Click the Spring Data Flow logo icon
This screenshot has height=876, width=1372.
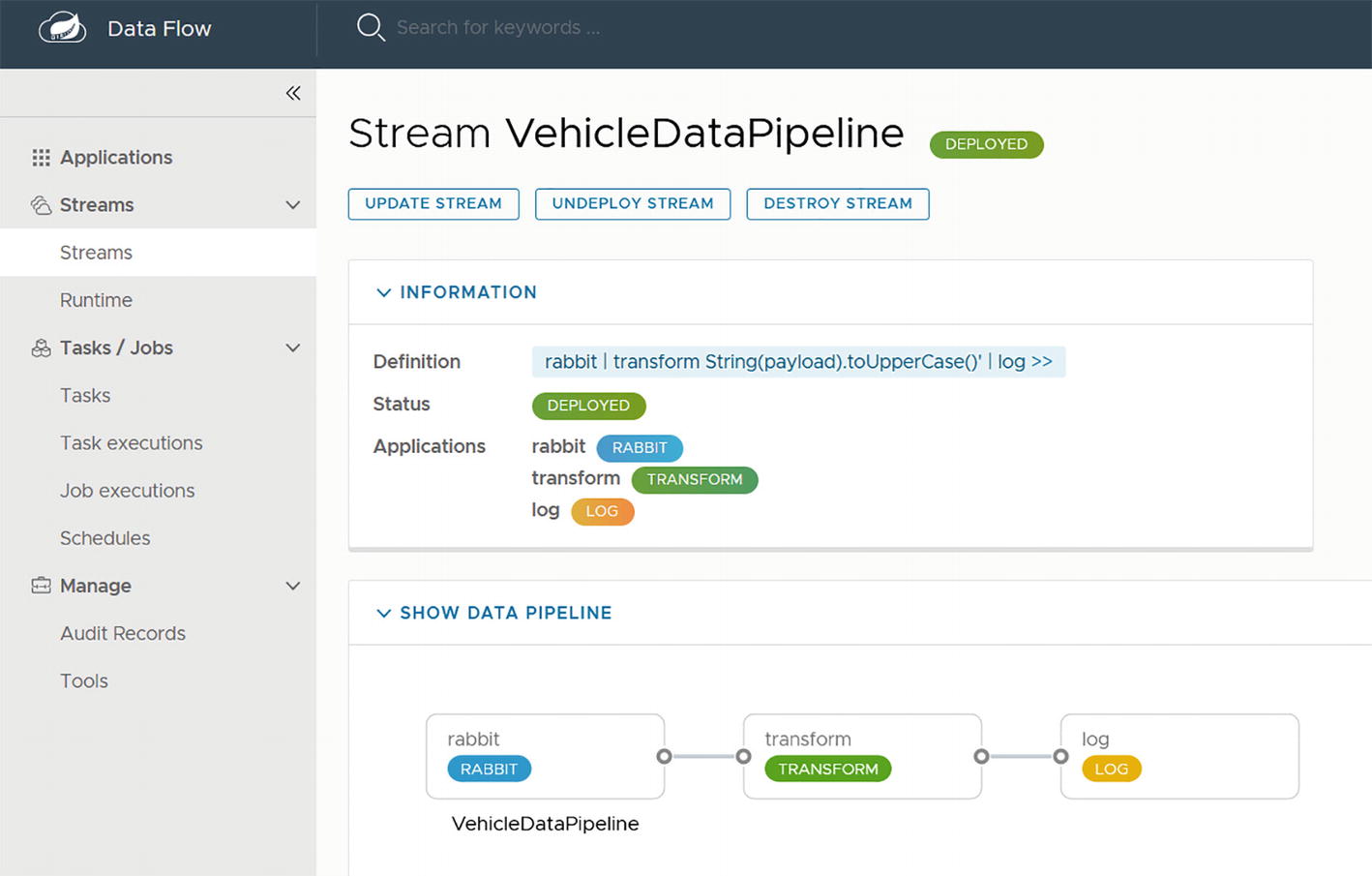pyautogui.click(x=62, y=28)
